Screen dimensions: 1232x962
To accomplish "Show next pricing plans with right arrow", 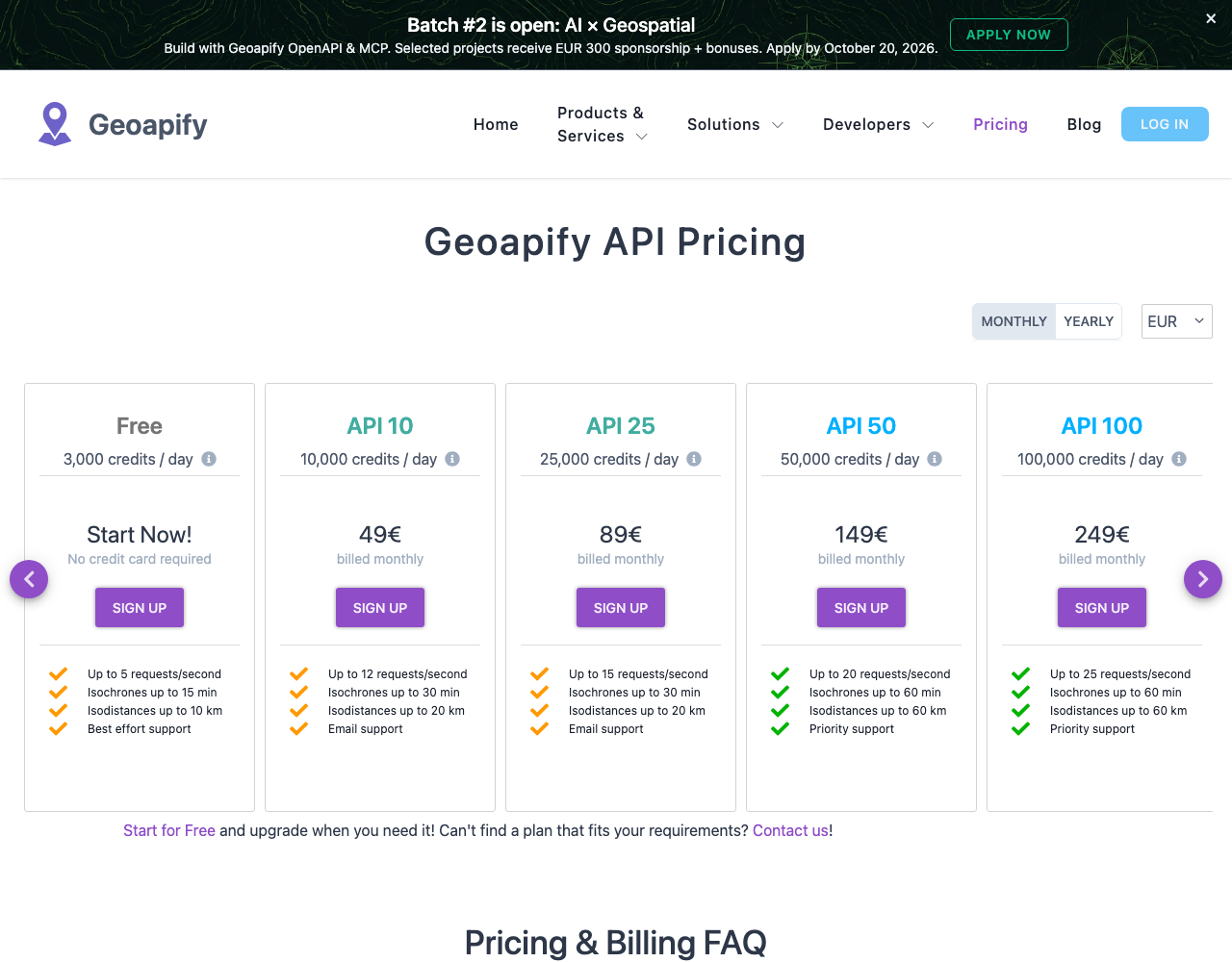I will click(1203, 579).
